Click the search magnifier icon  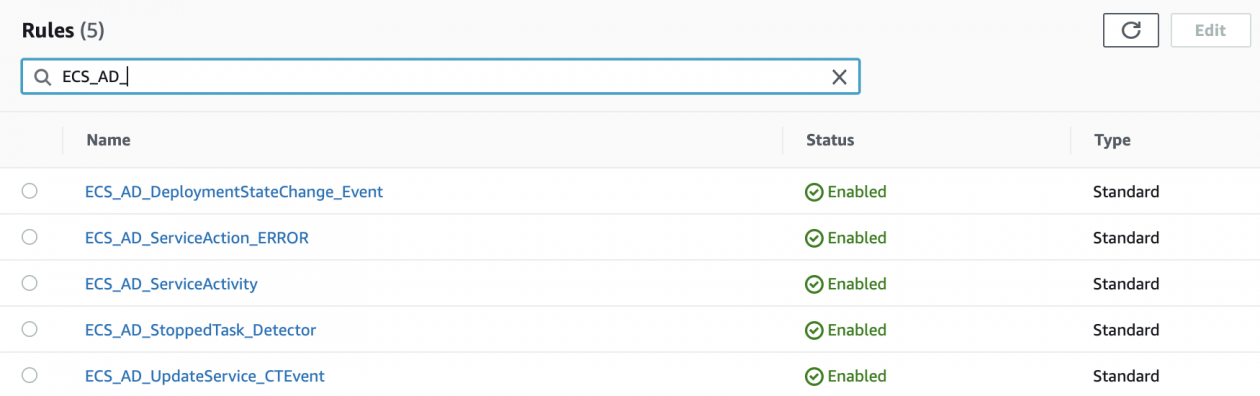tap(43, 77)
